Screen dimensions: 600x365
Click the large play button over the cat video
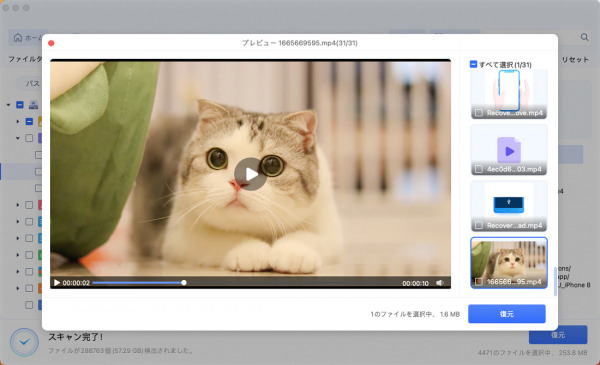250,174
